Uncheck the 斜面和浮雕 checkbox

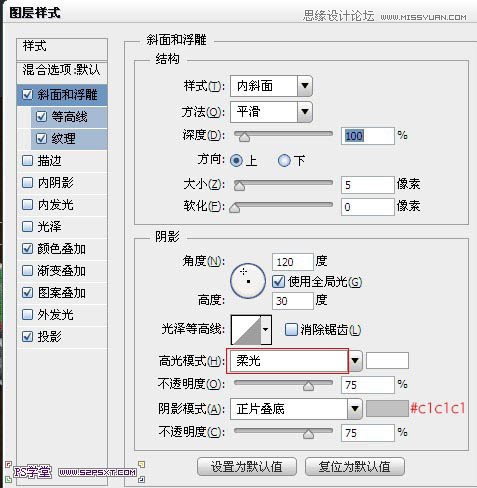27,95
